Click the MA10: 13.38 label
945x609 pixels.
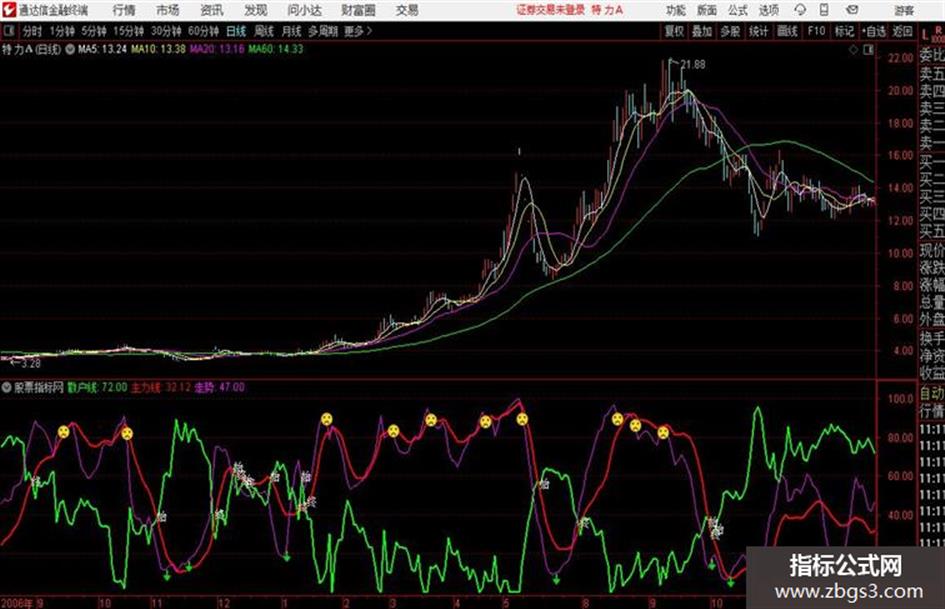[159, 49]
